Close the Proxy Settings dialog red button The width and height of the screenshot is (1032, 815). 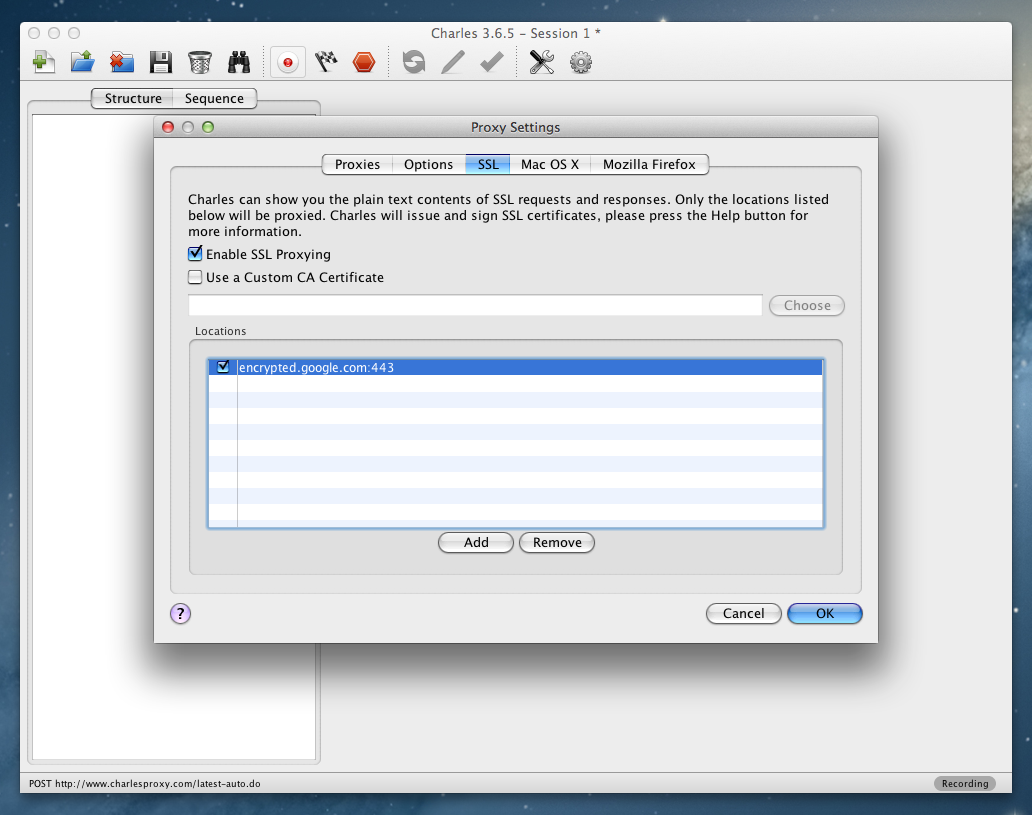pos(168,127)
